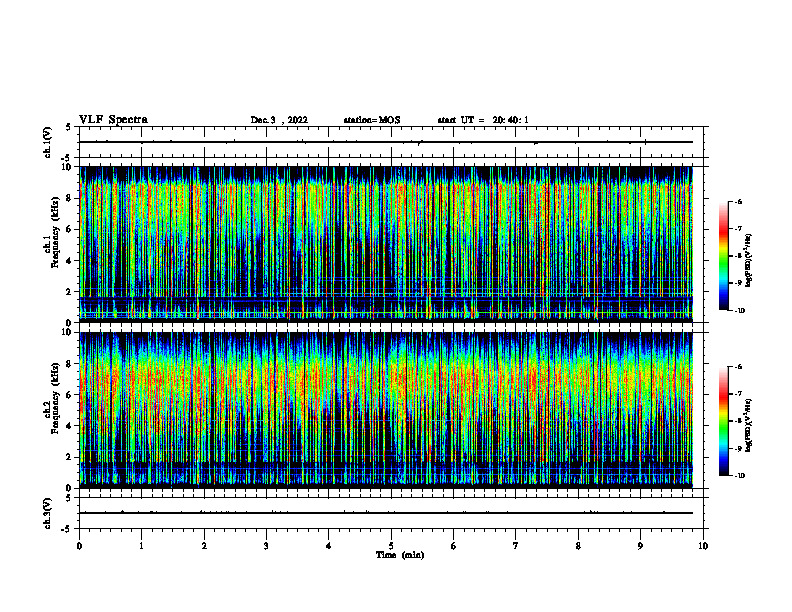Viewport: 792px width, 612px height.
Task: Click the "VLF Spectra" title text
Action: coord(113,120)
